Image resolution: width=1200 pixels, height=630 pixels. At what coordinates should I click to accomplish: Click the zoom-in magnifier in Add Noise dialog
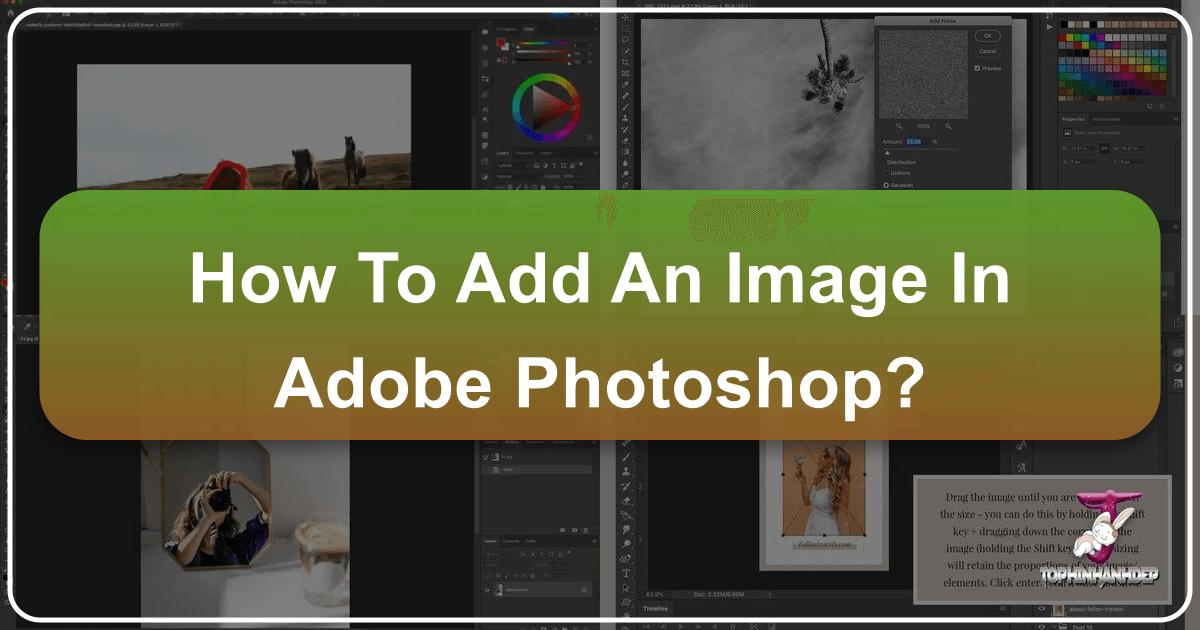[948, 126]
